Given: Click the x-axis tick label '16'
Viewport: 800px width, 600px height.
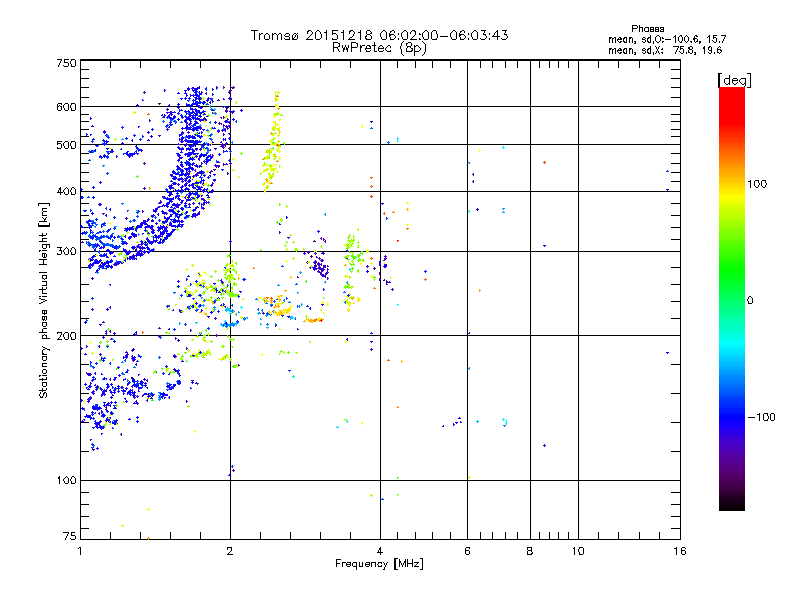Looking at the screenshot, I should 680,551.
